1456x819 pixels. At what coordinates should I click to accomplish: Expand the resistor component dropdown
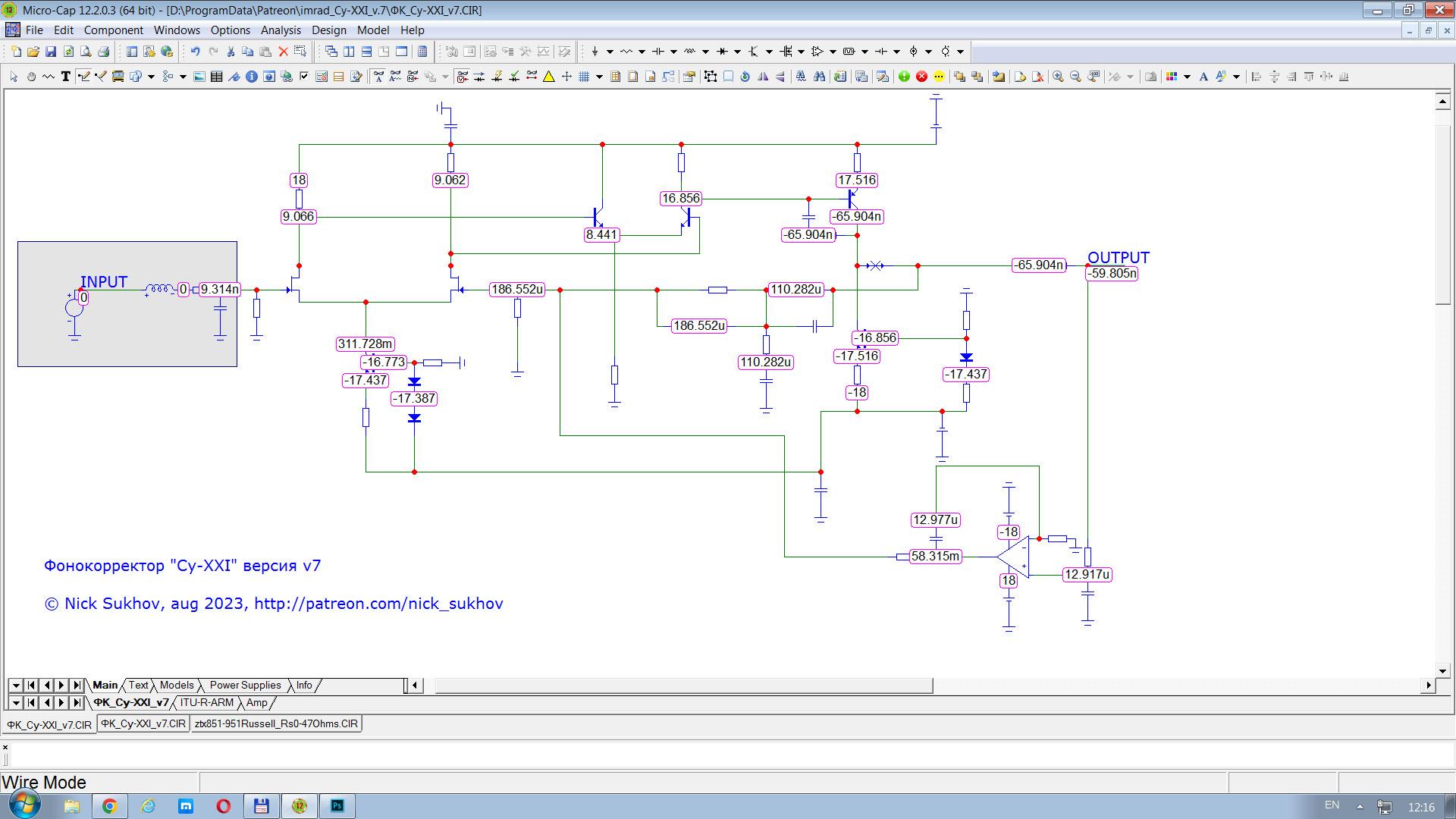click(x=642, y=52)
